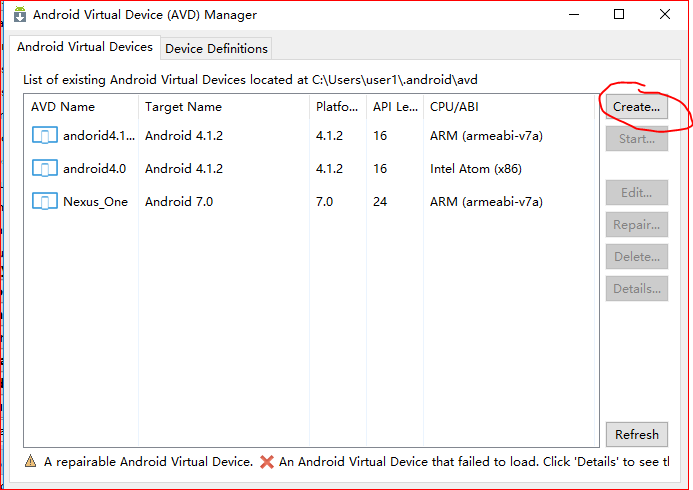
Task: Click the repairable device warning triangle icon
Action: 30,461
